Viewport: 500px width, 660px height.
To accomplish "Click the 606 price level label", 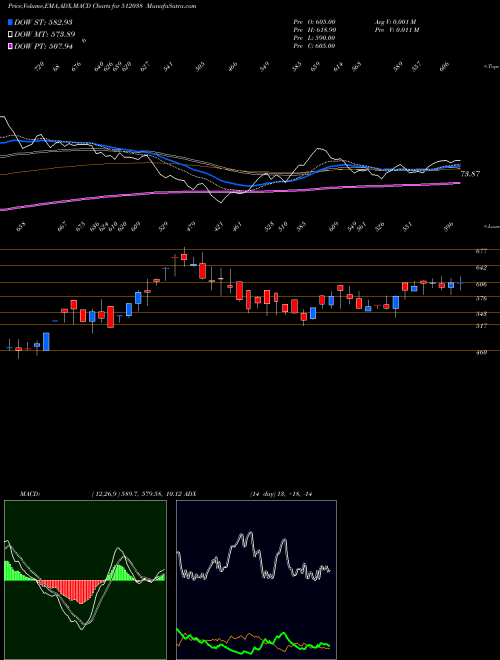I will click(x=481, y=285).
